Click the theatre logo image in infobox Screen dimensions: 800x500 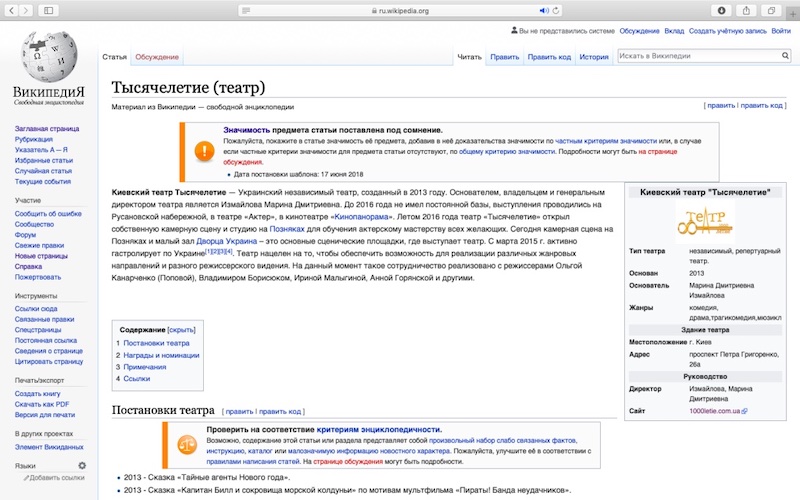(x=705, y=221)
